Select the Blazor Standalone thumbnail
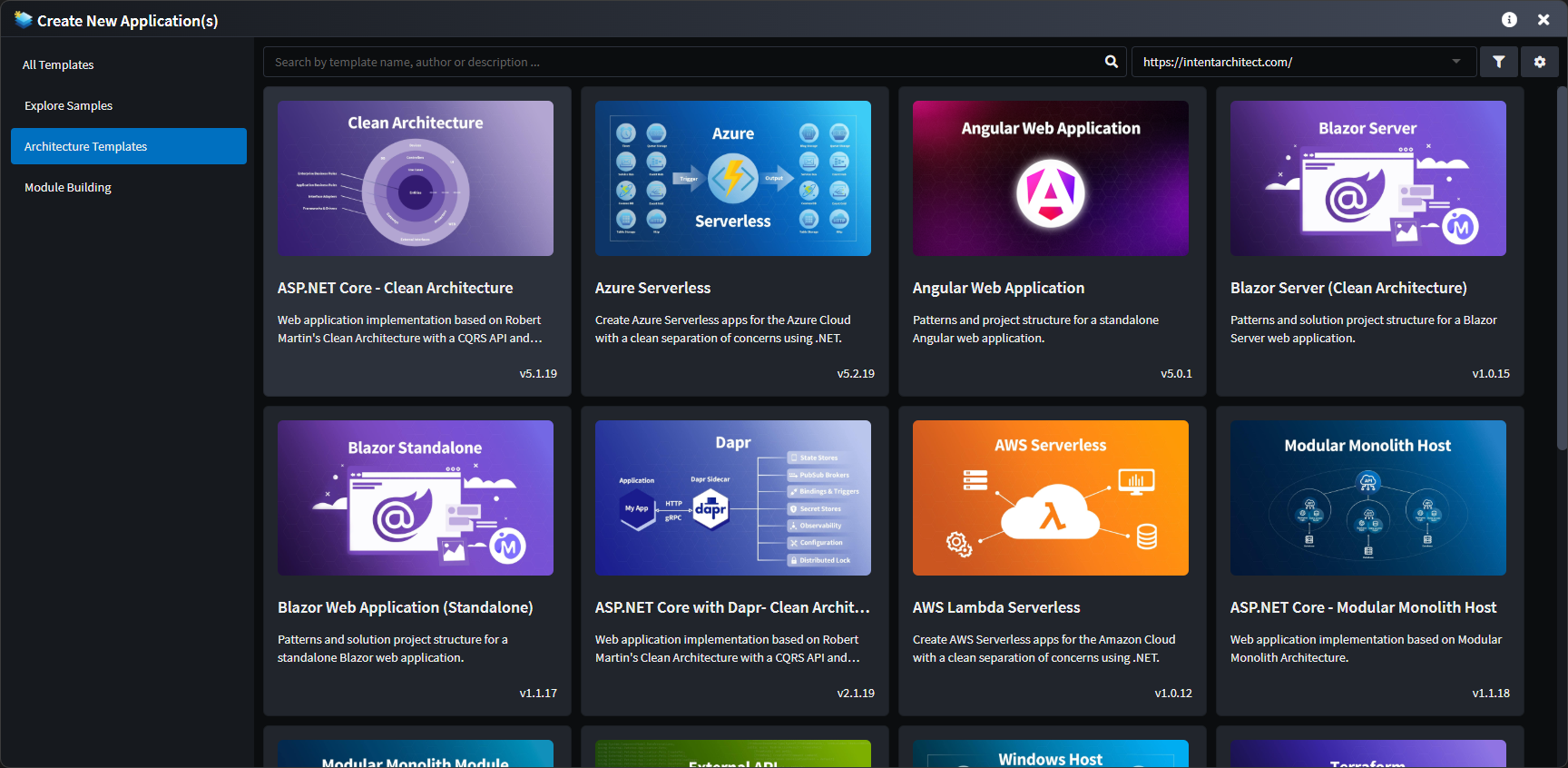 [416, 497]
